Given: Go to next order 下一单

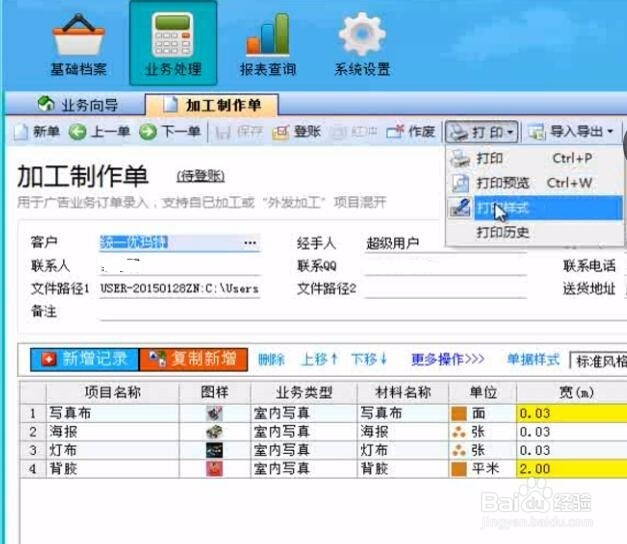Looking at the screenshot, I should [x=170, y=132].
